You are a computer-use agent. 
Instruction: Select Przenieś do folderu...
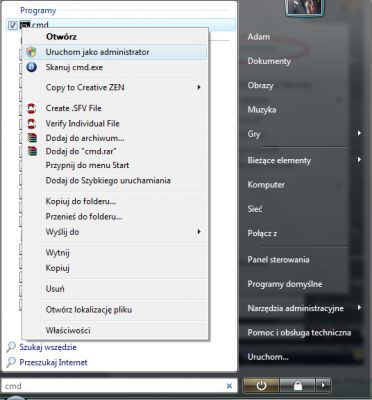coord(116,217)
